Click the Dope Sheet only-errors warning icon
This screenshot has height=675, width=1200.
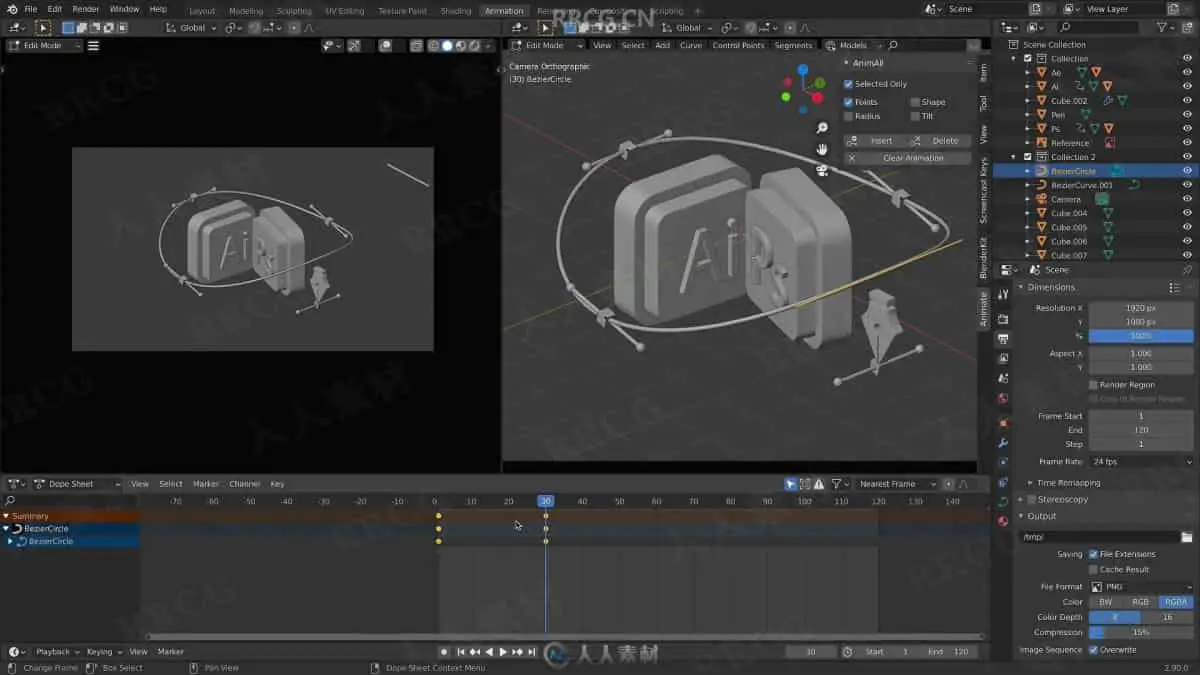click(819, 484)
